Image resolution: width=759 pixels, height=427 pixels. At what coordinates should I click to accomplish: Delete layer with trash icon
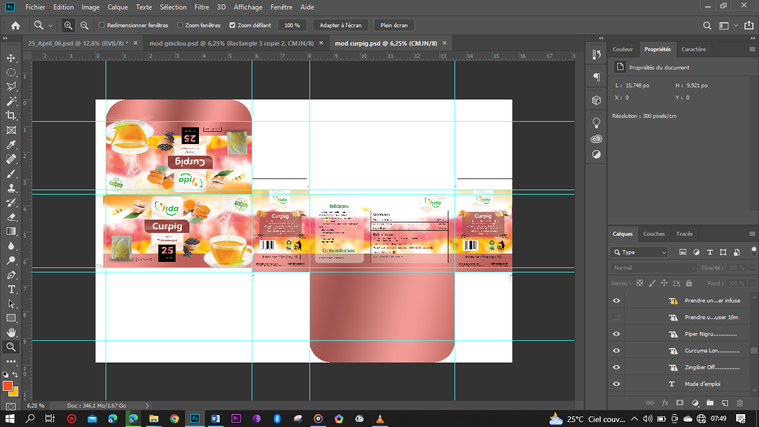coord(740,403)
